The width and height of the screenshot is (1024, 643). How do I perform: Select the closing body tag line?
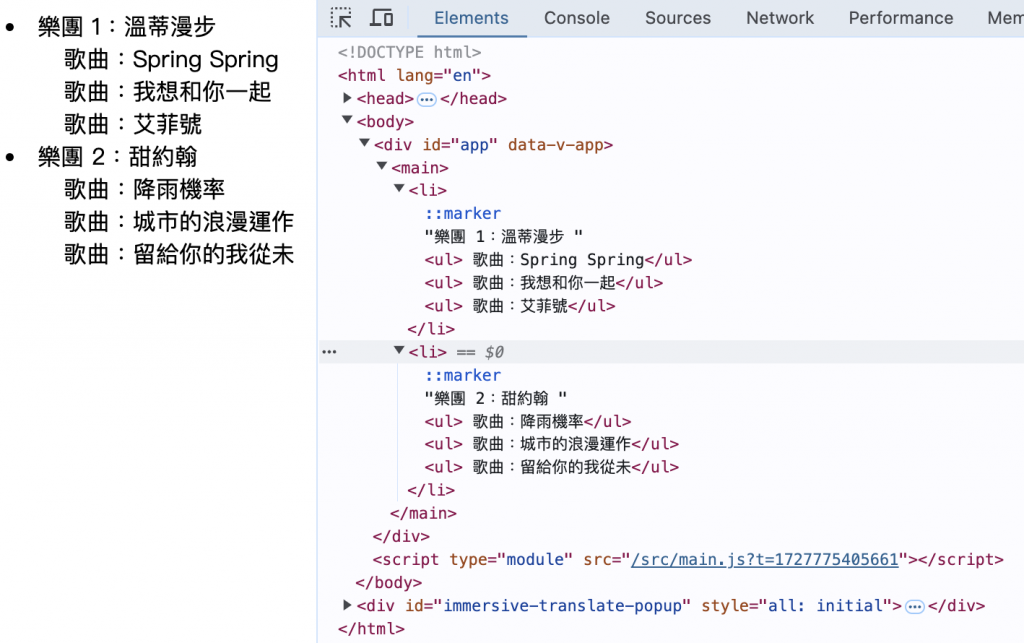click(x=389, y=582)
